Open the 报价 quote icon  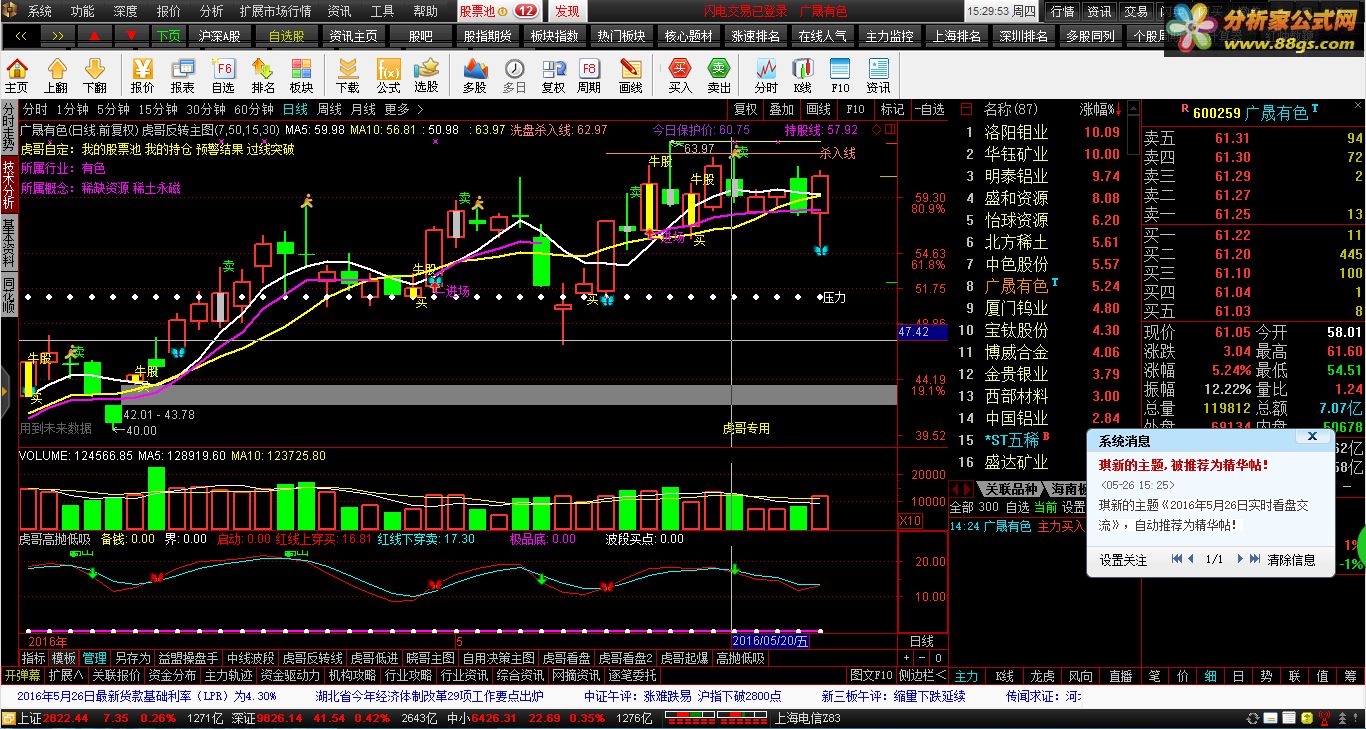pos(143,76)
